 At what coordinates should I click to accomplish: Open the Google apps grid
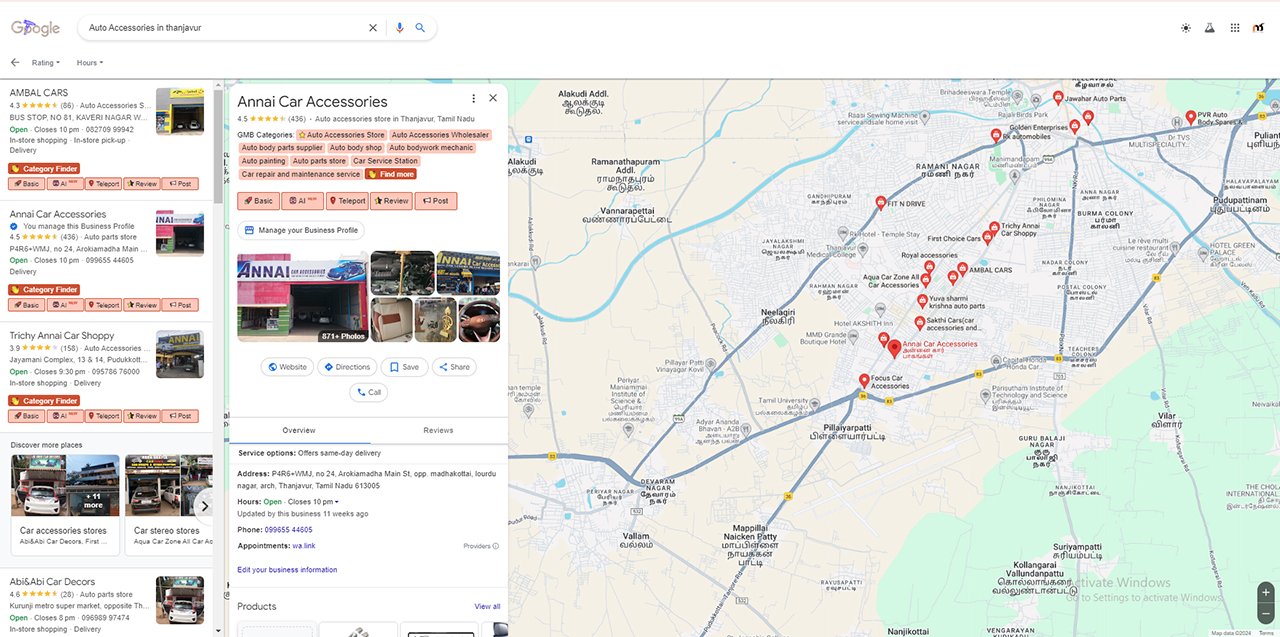coord(1235,28)
